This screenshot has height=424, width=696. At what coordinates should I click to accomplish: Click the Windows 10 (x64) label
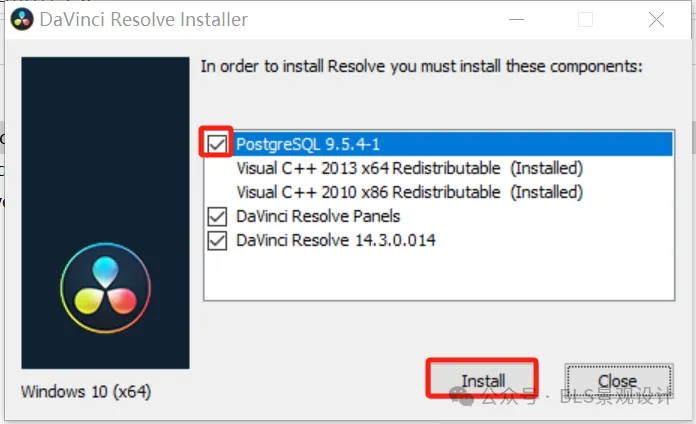[x=86, y=392]
